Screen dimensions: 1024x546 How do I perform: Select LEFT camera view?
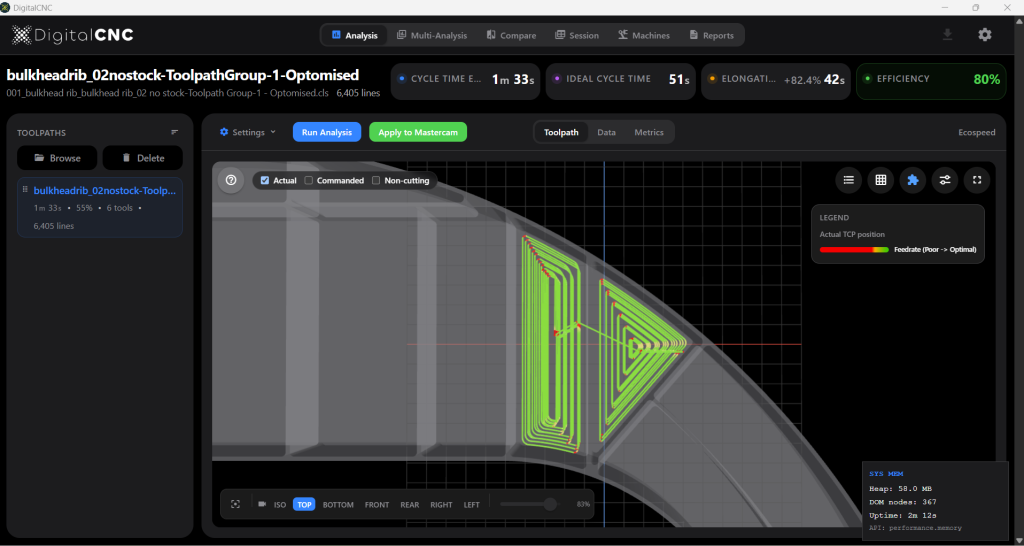[471, 504]
